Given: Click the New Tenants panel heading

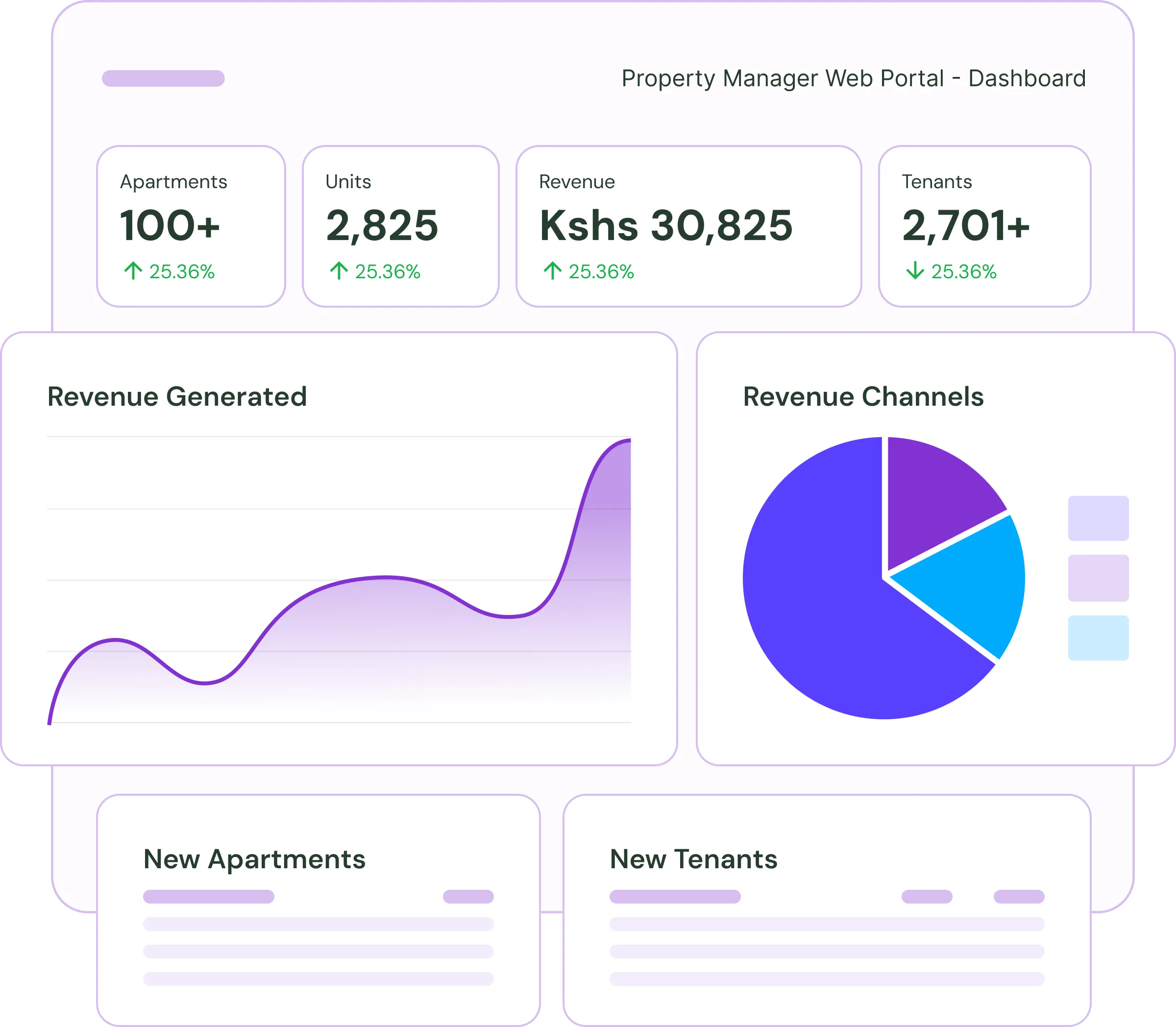Looking at the screenshot, I should (x=693, y=859).
